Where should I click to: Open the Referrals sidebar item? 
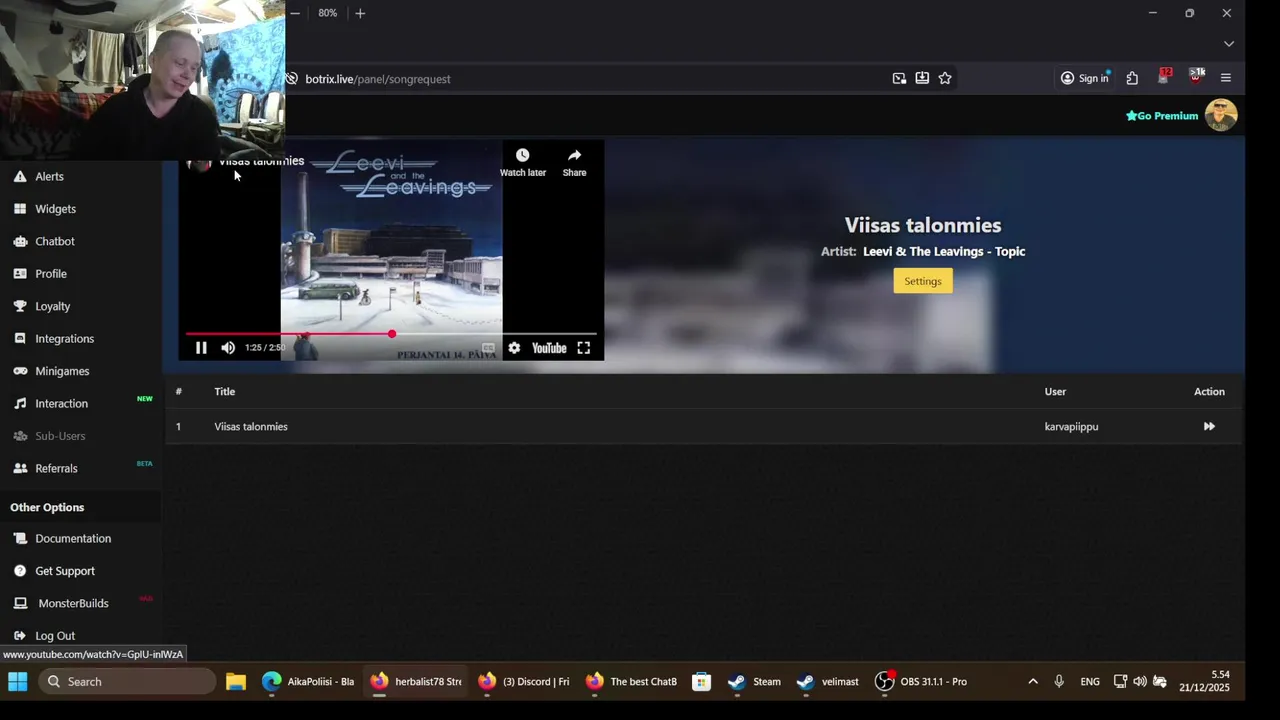coord(56,468)
